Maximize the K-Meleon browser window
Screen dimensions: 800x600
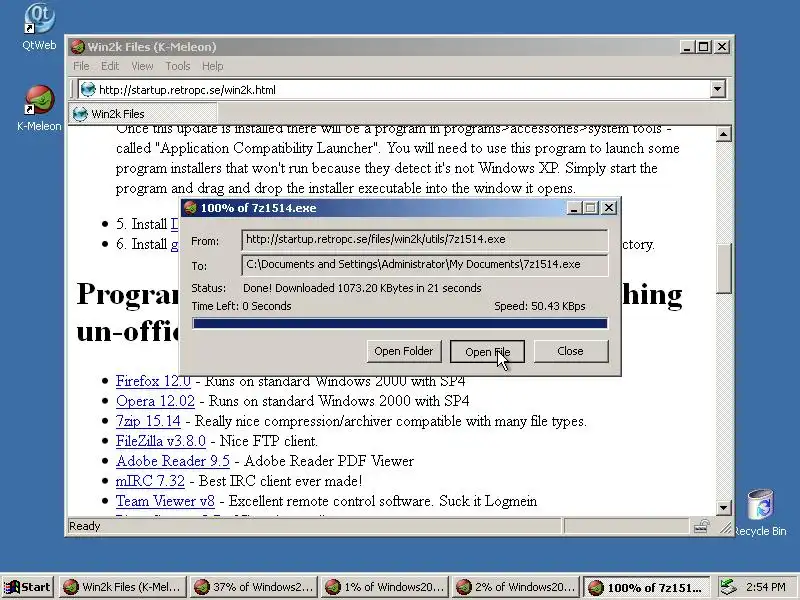click(x=704, y=47)
